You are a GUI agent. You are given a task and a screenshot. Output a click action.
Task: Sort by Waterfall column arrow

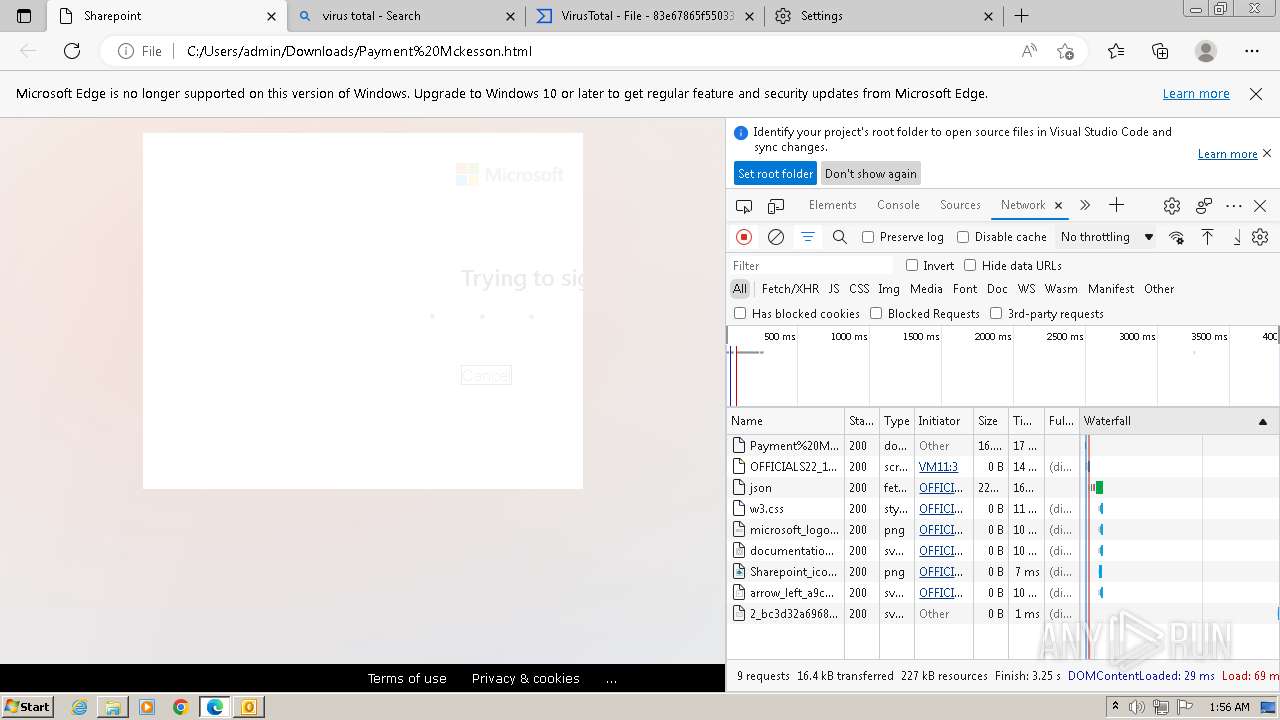click(x=1262, y=422)
